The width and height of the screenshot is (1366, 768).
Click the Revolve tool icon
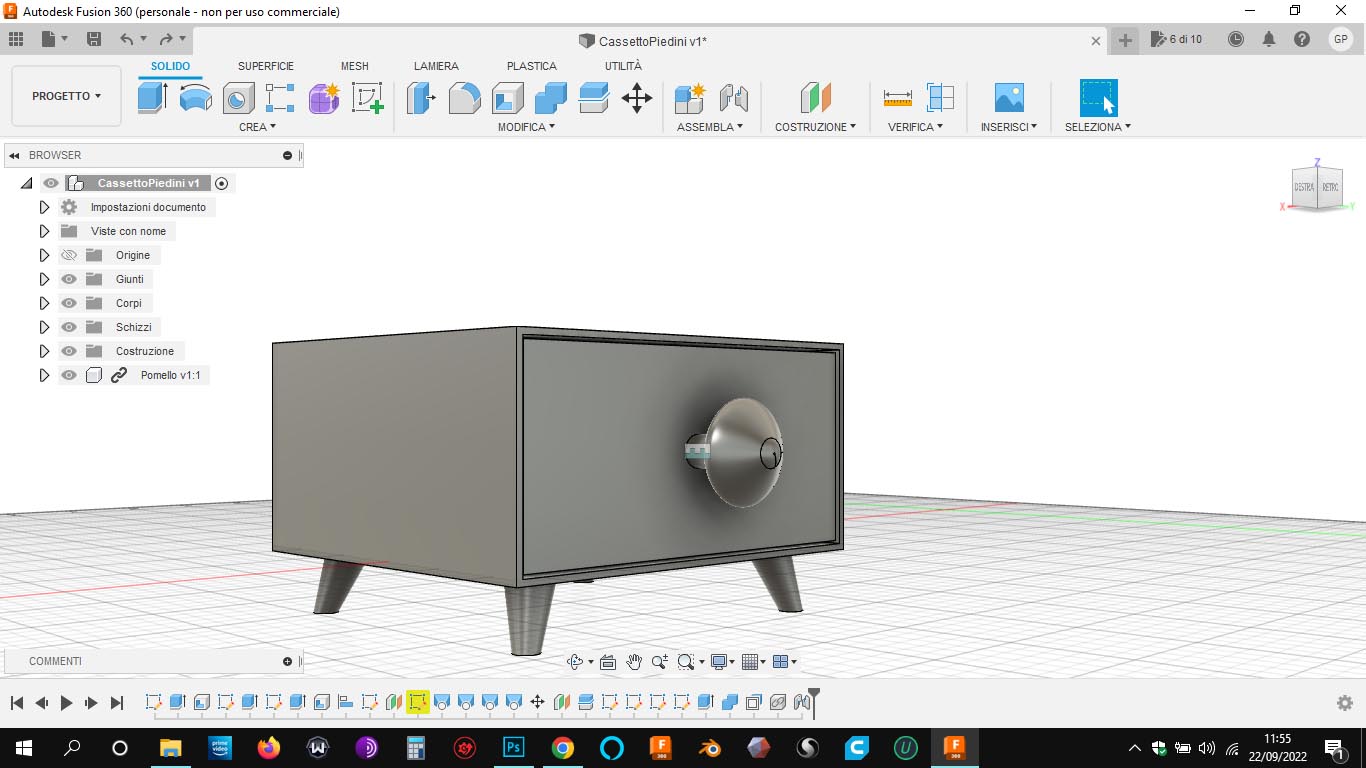pos(195,98)
